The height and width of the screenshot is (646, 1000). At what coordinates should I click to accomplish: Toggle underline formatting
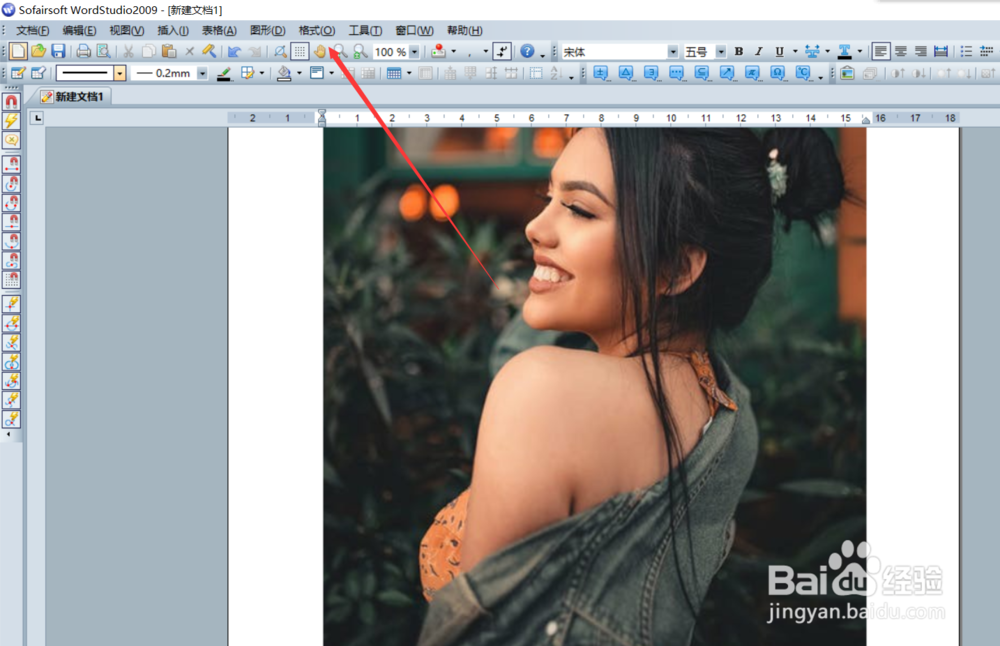tap(779, 52)
